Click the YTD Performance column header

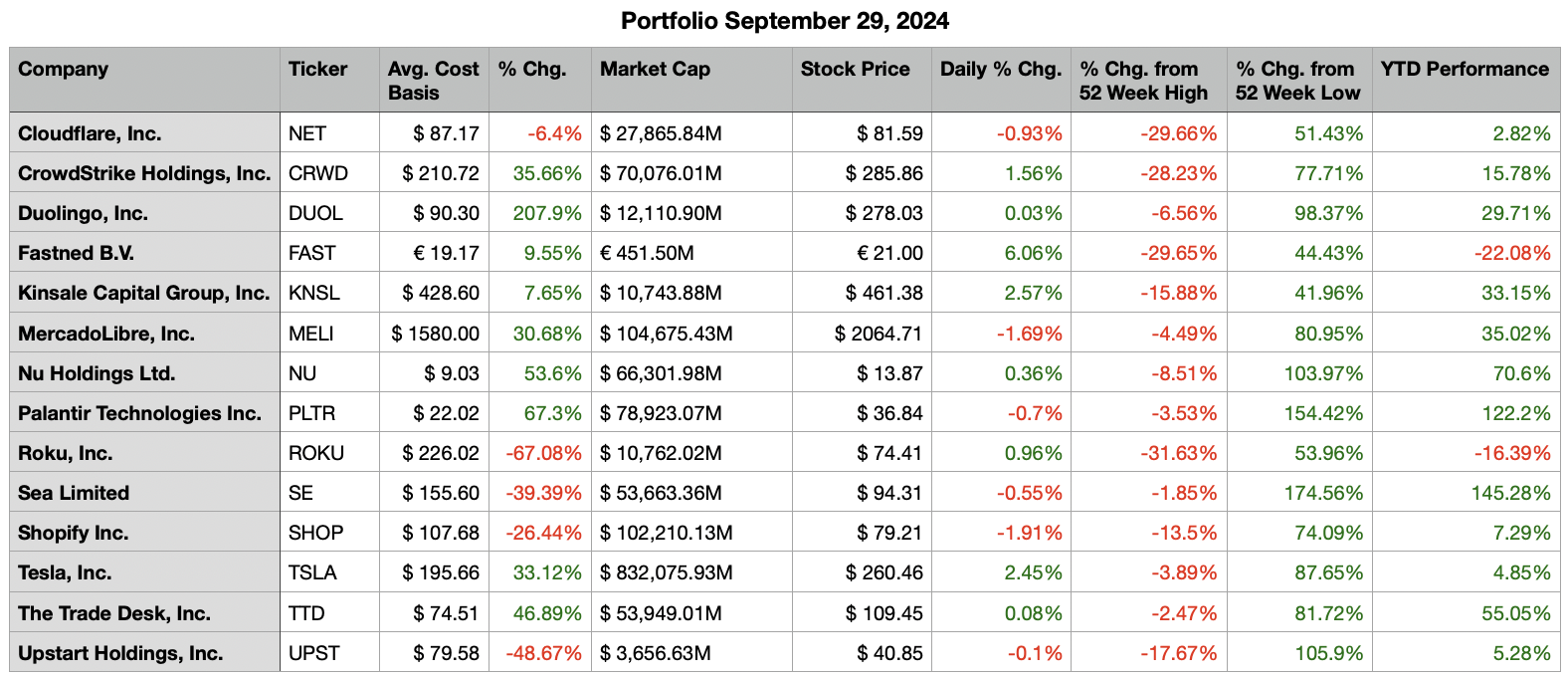[1465, 69]
